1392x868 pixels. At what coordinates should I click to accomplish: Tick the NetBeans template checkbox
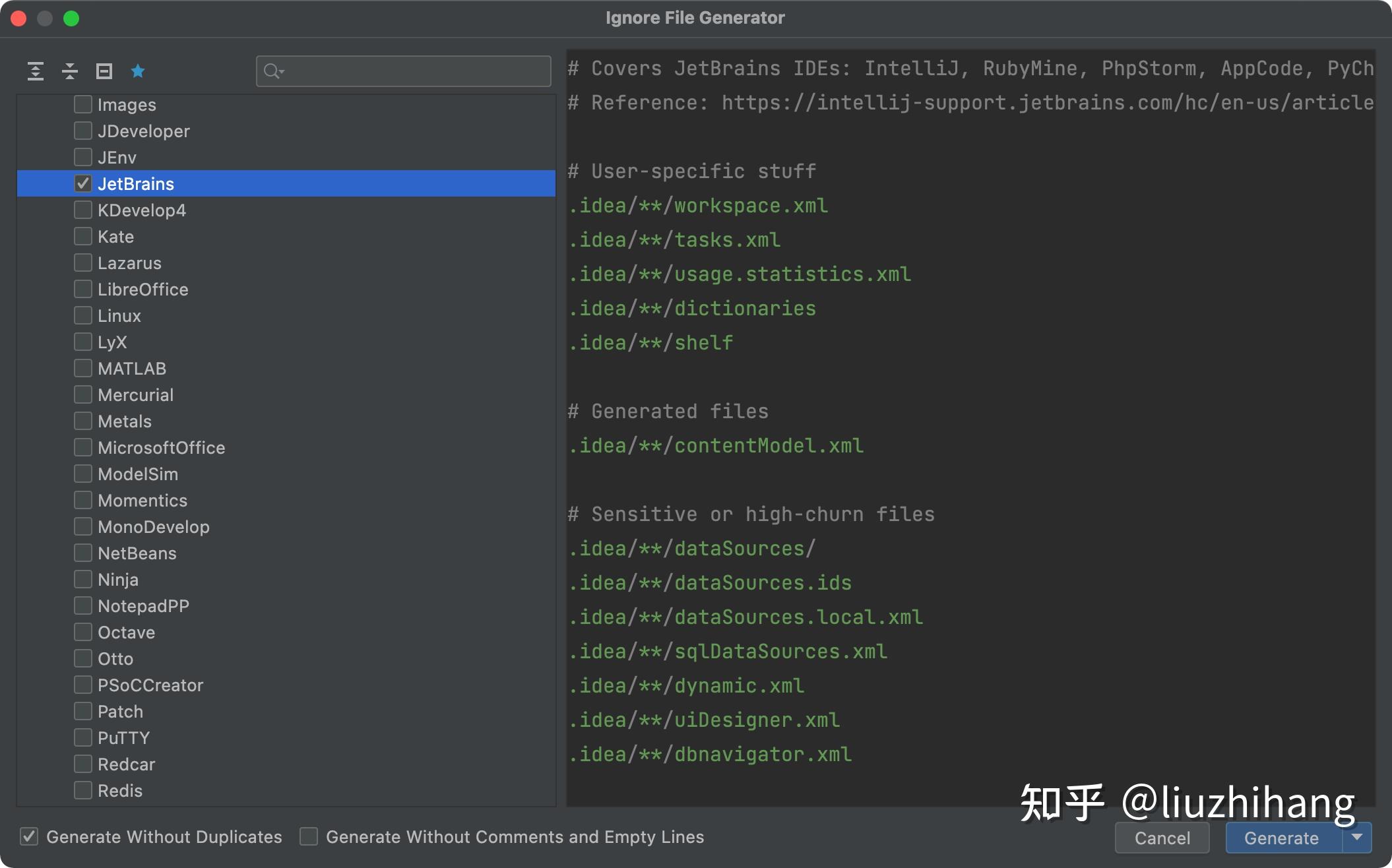83,553
